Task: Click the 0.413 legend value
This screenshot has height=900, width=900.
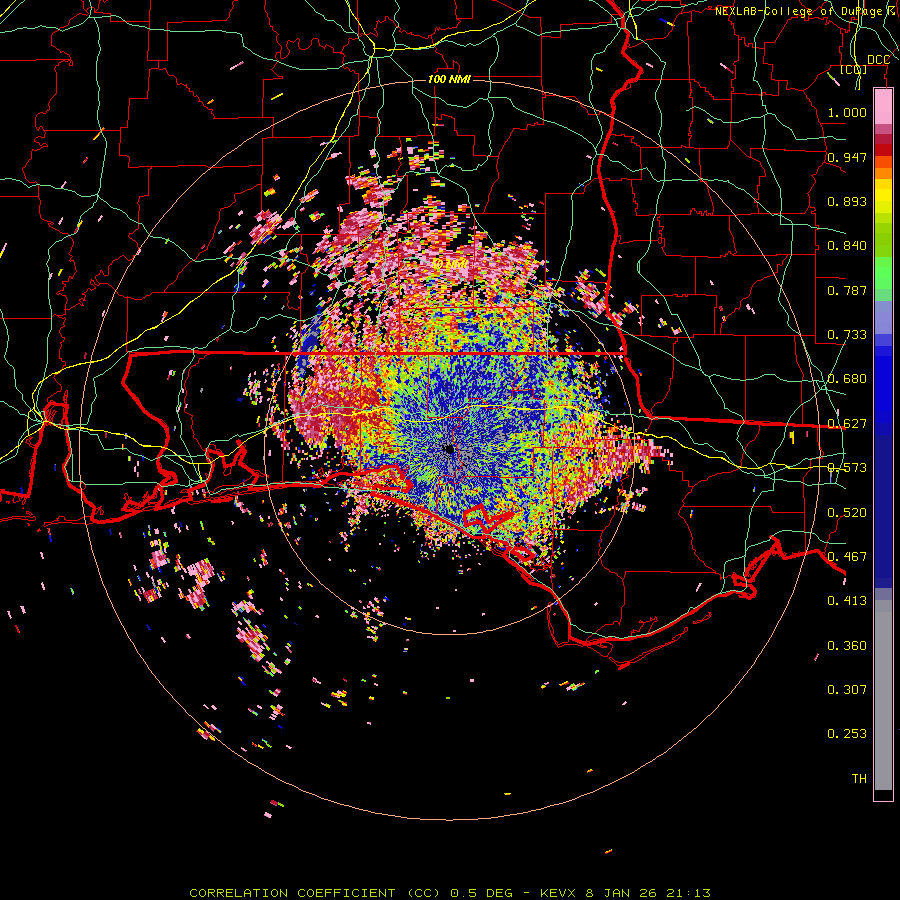Action: click(x=847, y=601)
